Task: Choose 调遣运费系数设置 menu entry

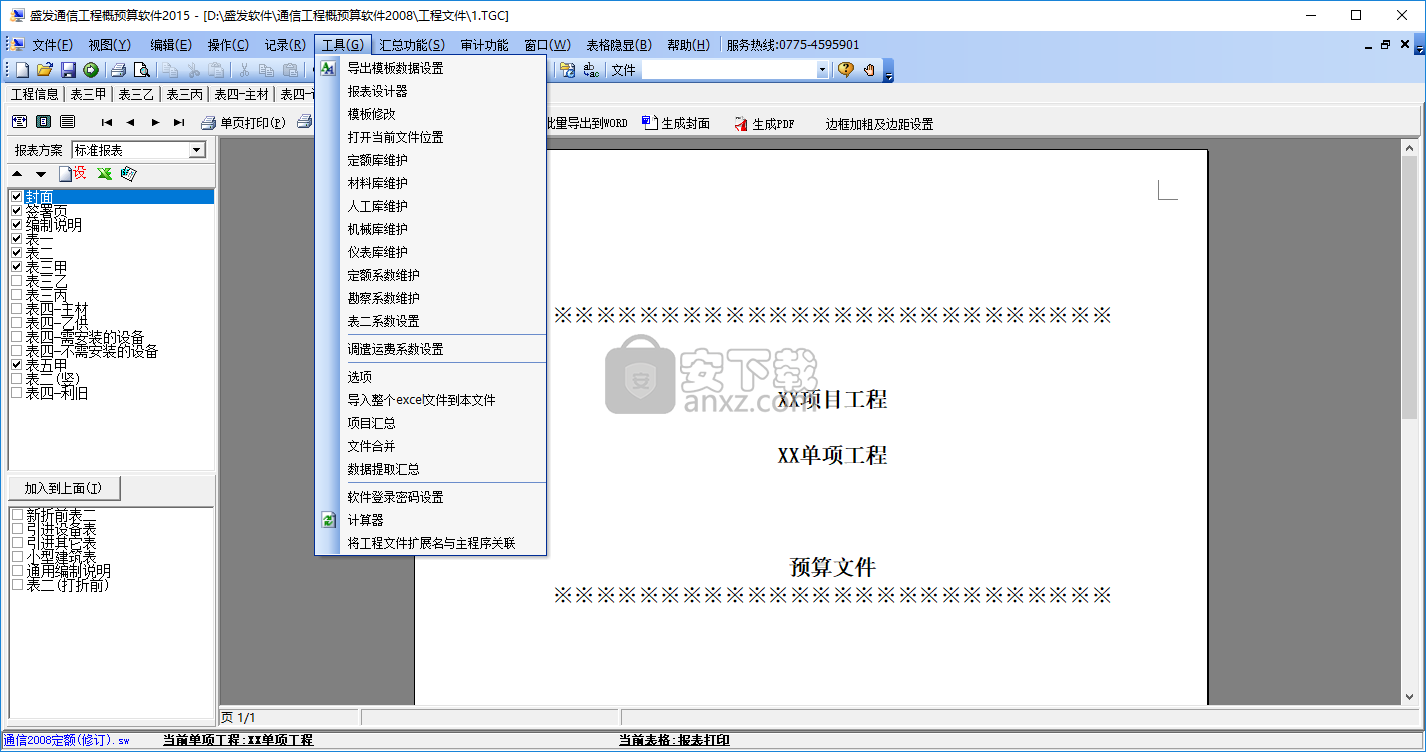Action: [395, 349]
